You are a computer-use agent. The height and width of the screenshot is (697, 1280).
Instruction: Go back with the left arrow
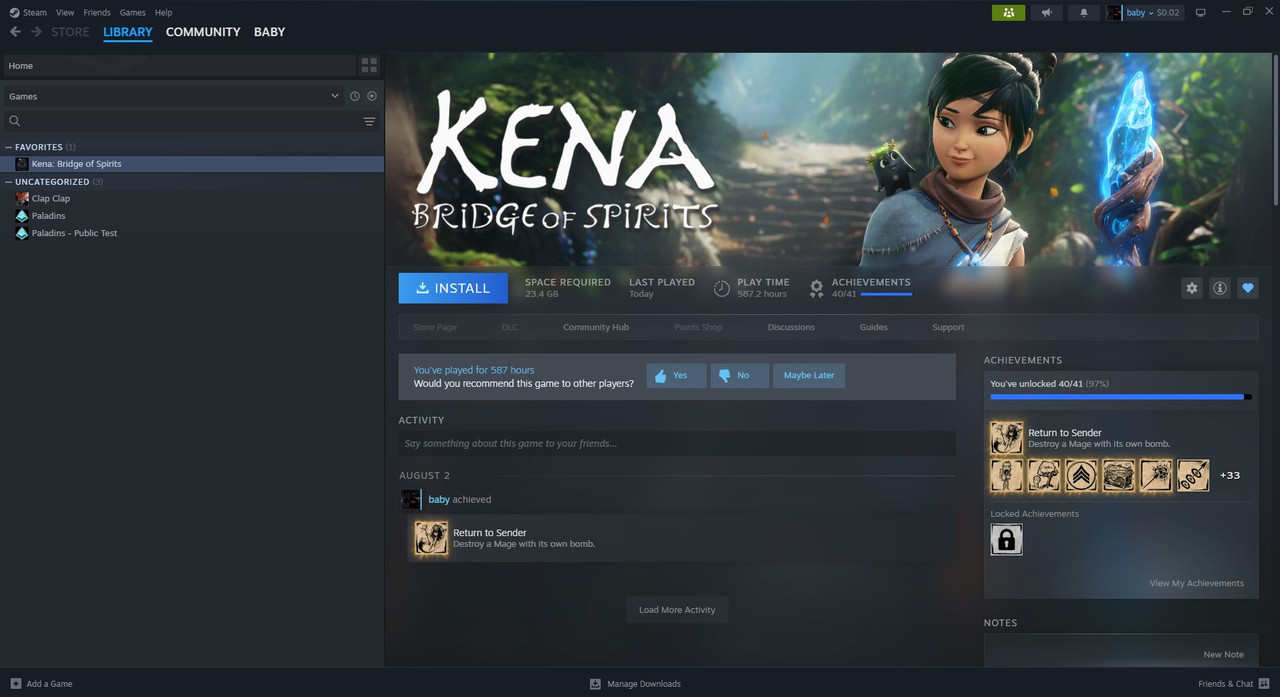(x=15, y=32)
